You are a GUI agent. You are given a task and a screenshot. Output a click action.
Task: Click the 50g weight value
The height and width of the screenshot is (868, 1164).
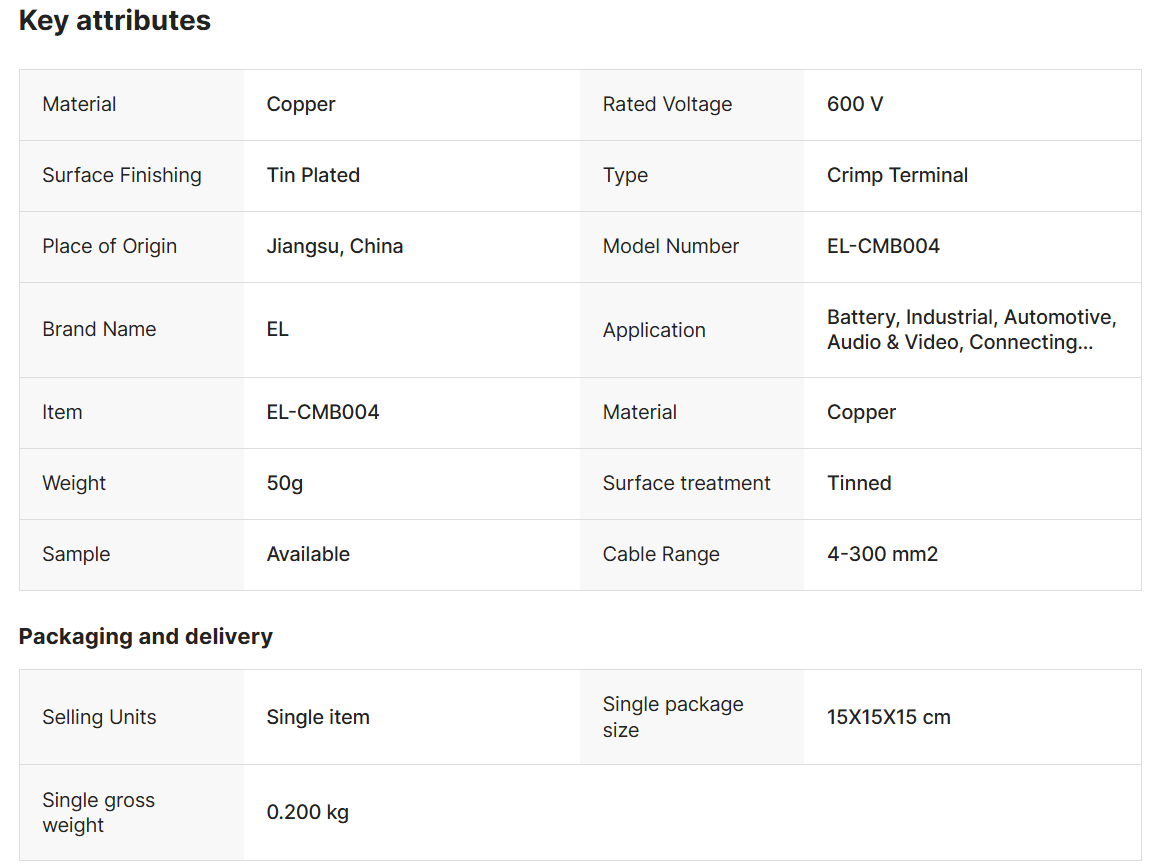coord(285,484)
